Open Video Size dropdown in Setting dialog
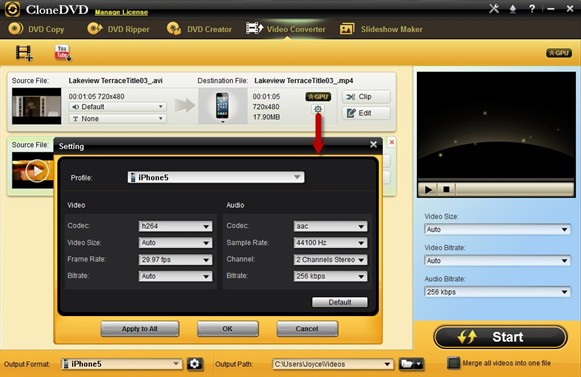This screenshot has height=377, width=581. 175,243
